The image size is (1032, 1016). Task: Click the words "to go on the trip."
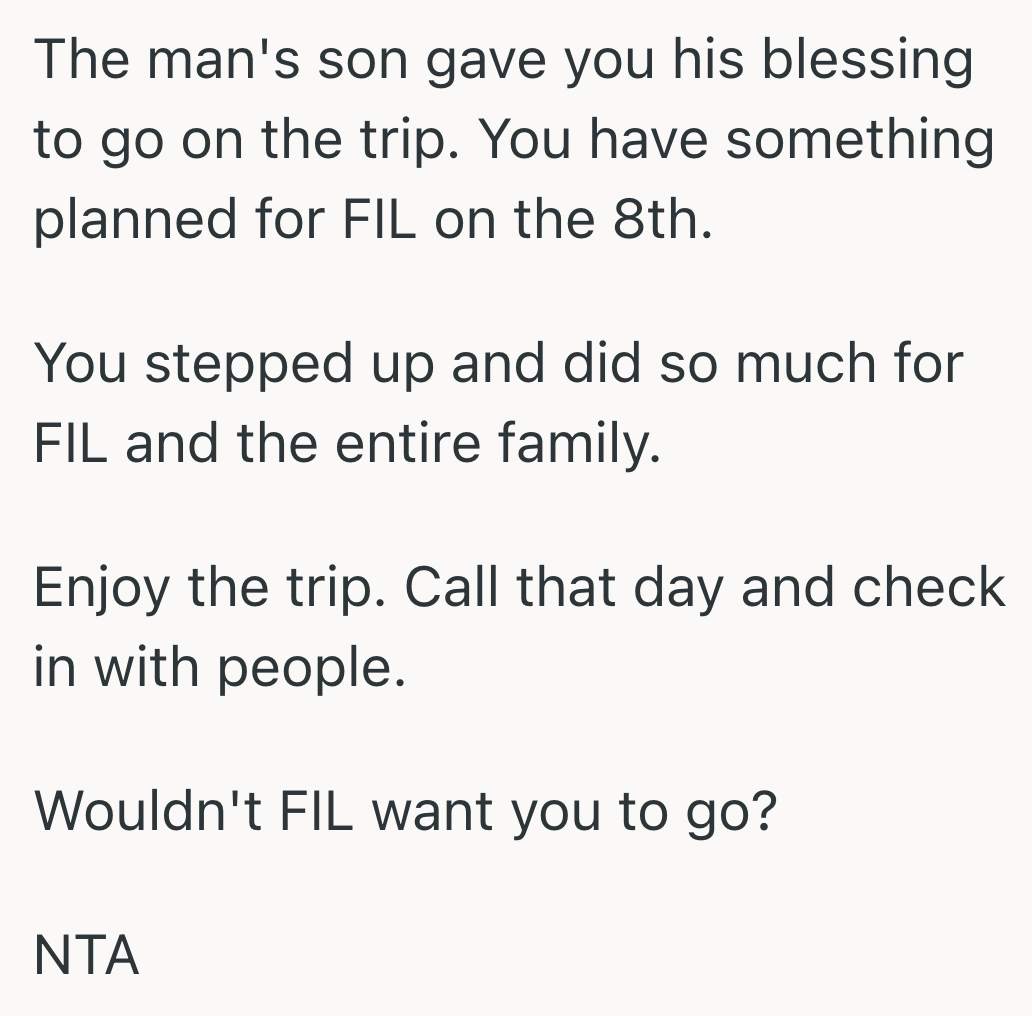(240, 141)
